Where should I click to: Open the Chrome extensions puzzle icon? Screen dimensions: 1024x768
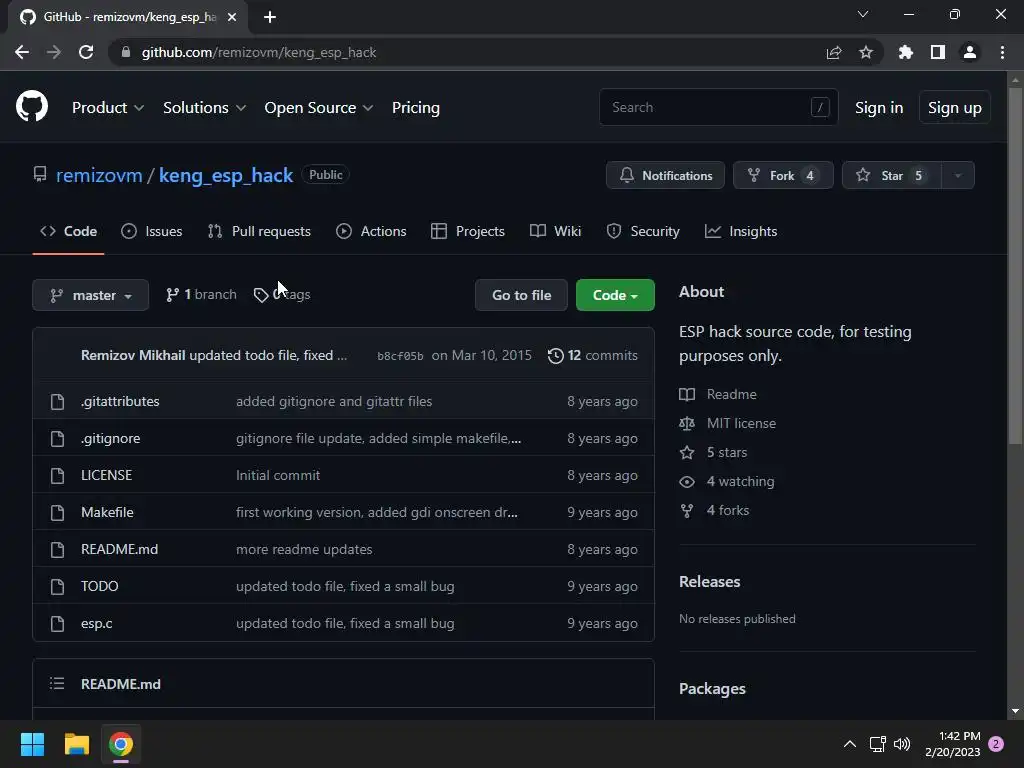906,52
